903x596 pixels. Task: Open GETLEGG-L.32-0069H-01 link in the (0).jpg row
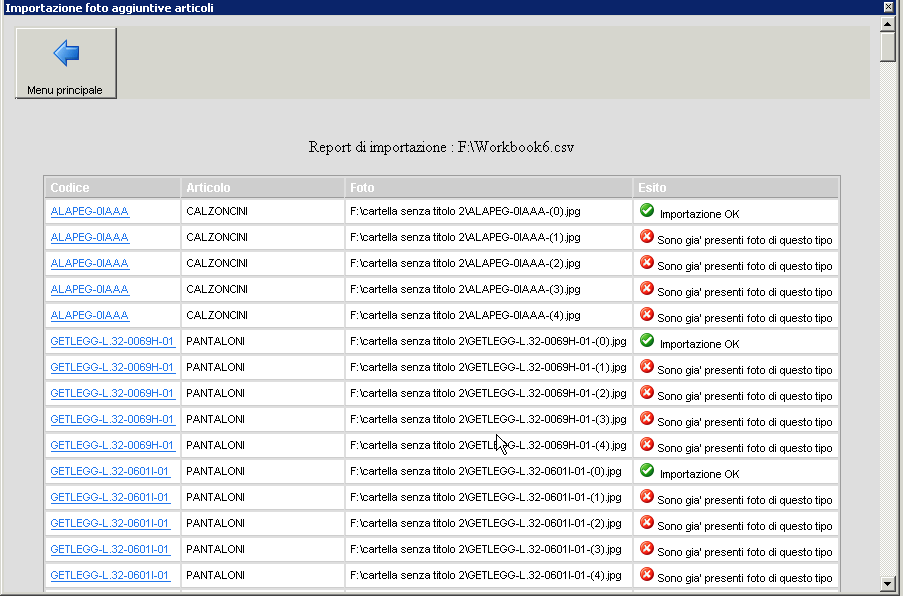[x=112, y=341]
